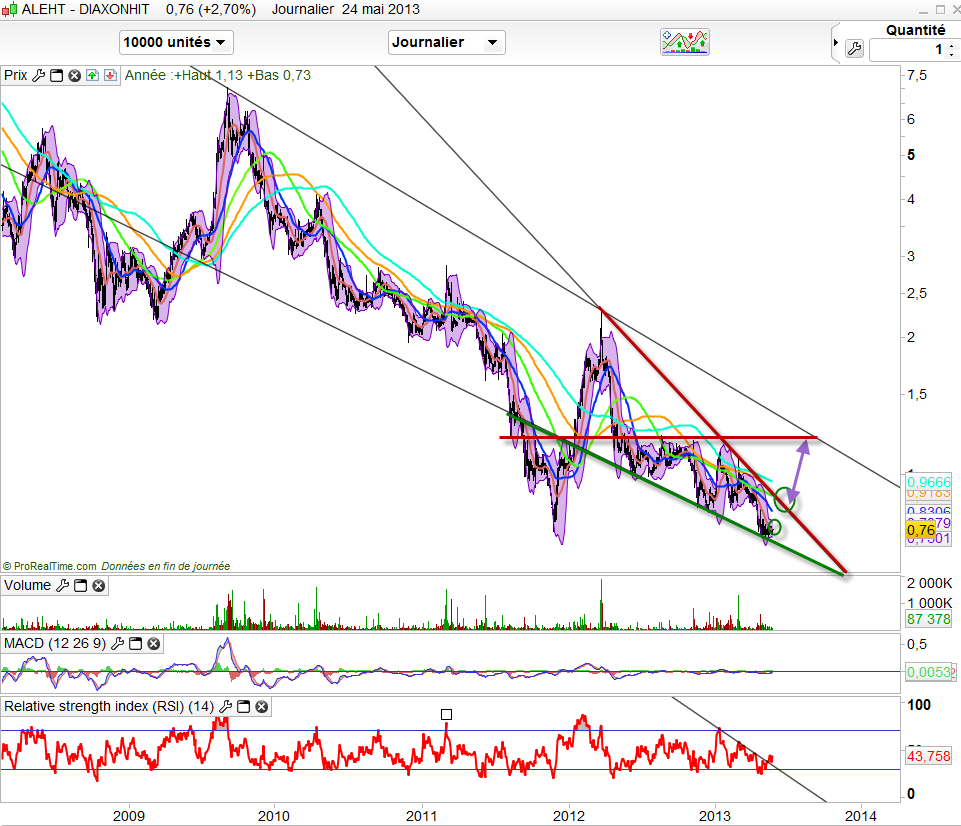The height and width of the screenshot is (826, 961).
Task: Open Prix panel settings wrench
Action: (x=39, y=75)
